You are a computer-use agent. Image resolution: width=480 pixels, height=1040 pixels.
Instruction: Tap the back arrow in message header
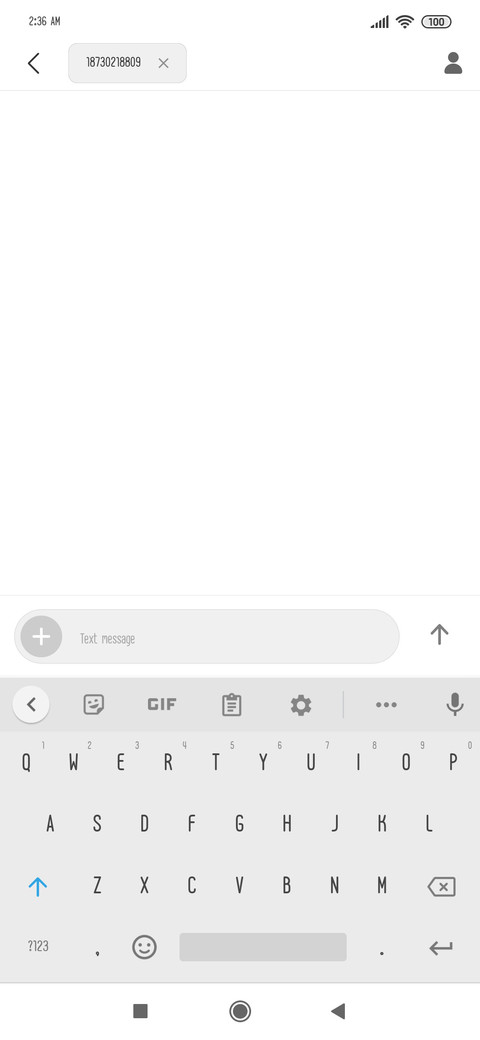click(34, 63)
